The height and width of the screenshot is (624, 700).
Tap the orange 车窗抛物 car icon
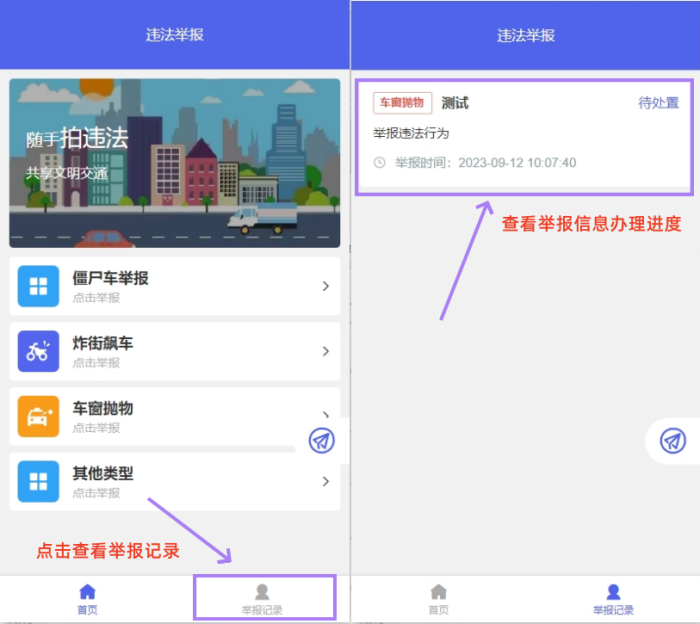click(x=38, y=416)
